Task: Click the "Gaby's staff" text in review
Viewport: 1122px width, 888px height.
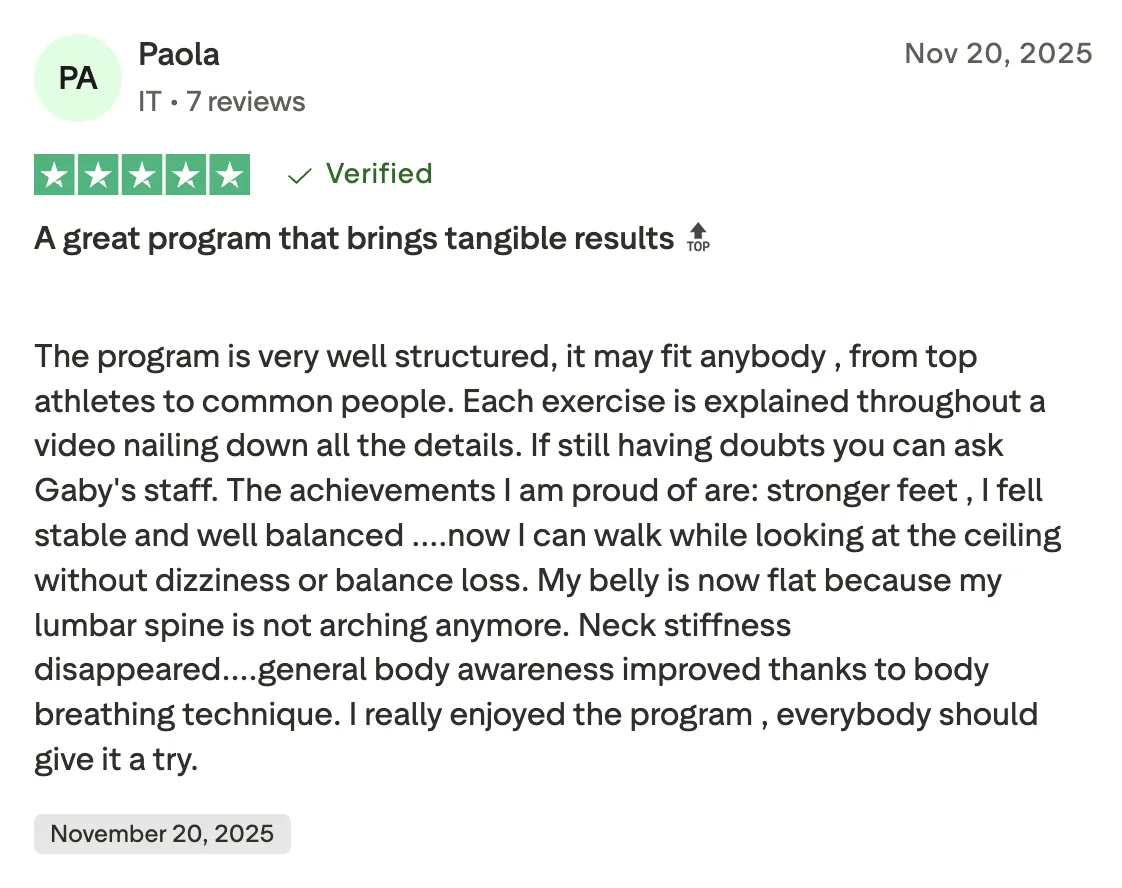Action: [125, 491]
